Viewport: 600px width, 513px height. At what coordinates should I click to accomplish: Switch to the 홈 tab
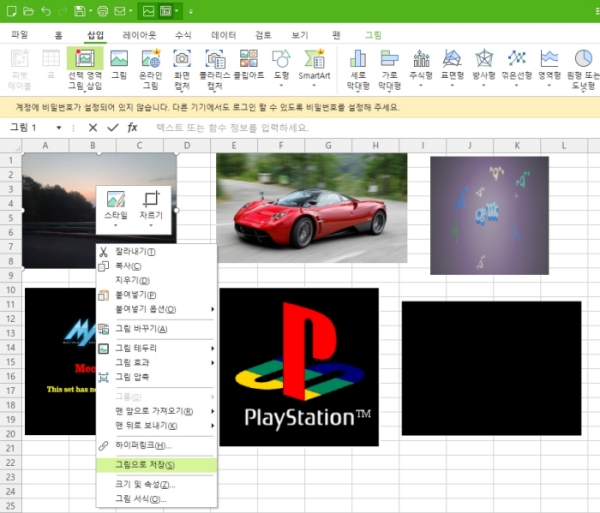pos(59,35)
